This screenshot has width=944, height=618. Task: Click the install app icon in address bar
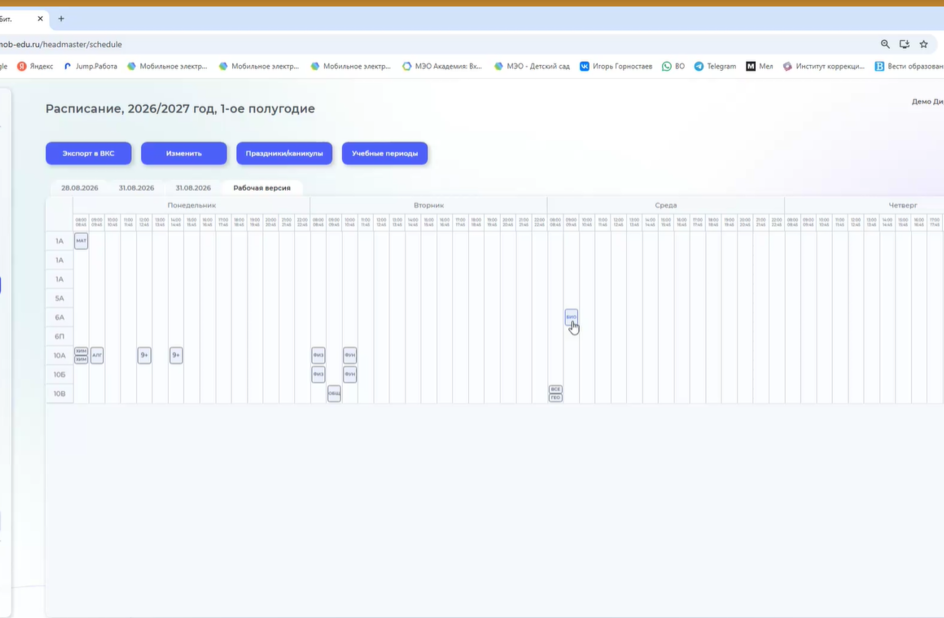point(904,44)
